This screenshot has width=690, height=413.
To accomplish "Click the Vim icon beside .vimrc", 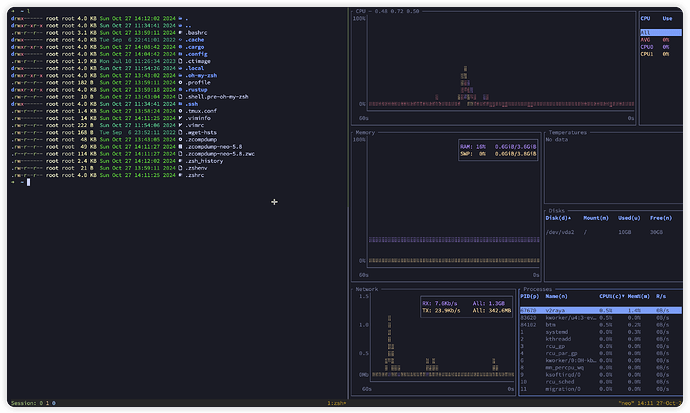I will [x=180, y=125].
